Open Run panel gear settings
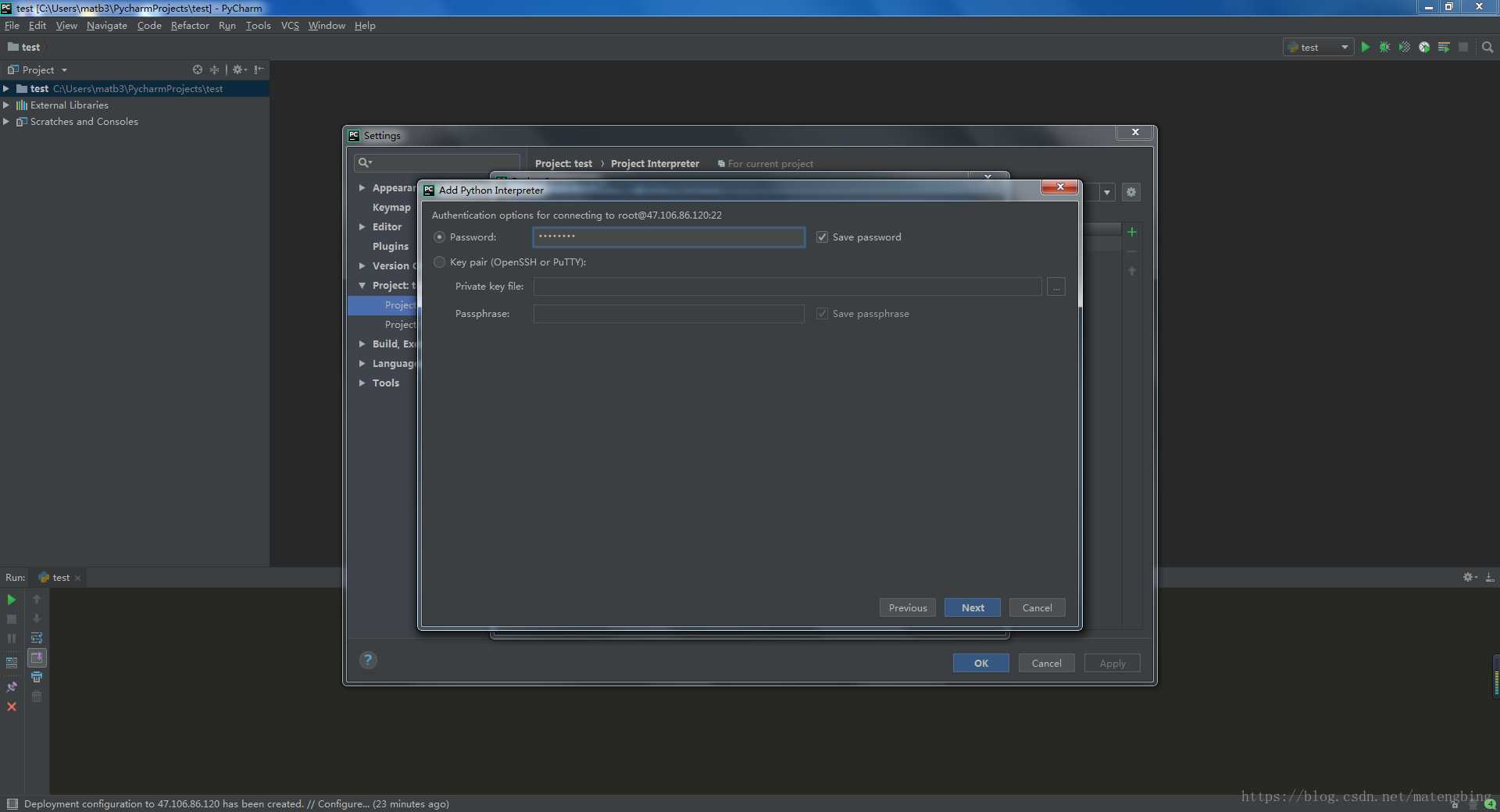This screenshot has height=812, width=1500. click(1470, 577)
